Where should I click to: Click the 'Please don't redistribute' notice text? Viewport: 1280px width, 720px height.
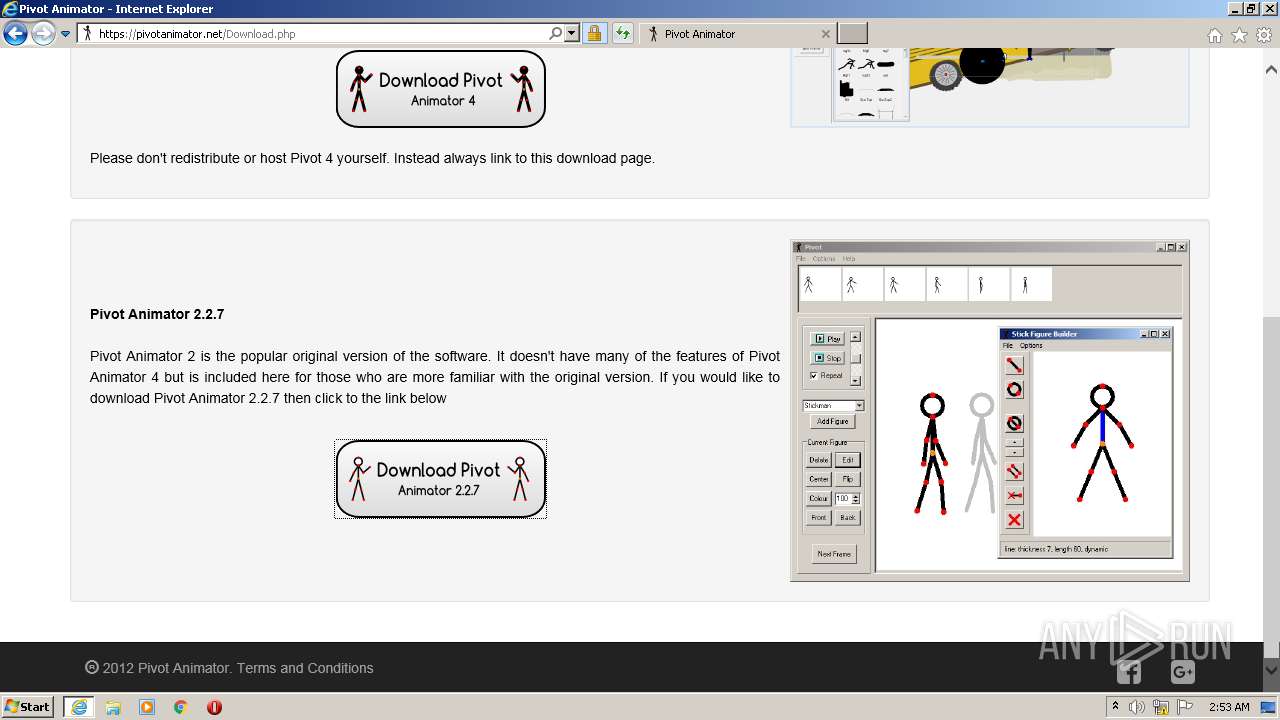(372, 158)
